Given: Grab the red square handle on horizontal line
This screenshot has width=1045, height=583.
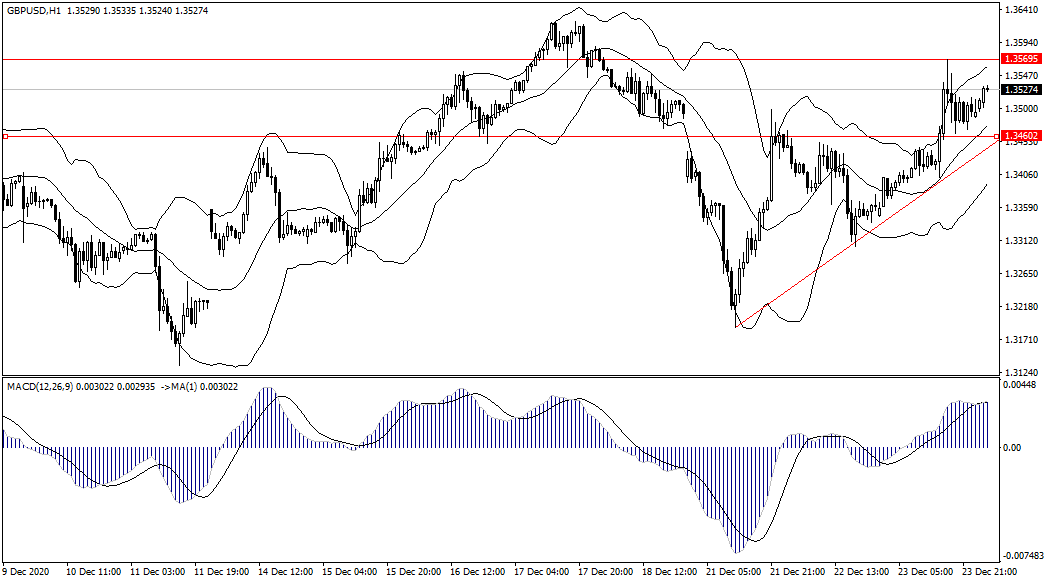Looking at the screenshot, I should [5, 136].
